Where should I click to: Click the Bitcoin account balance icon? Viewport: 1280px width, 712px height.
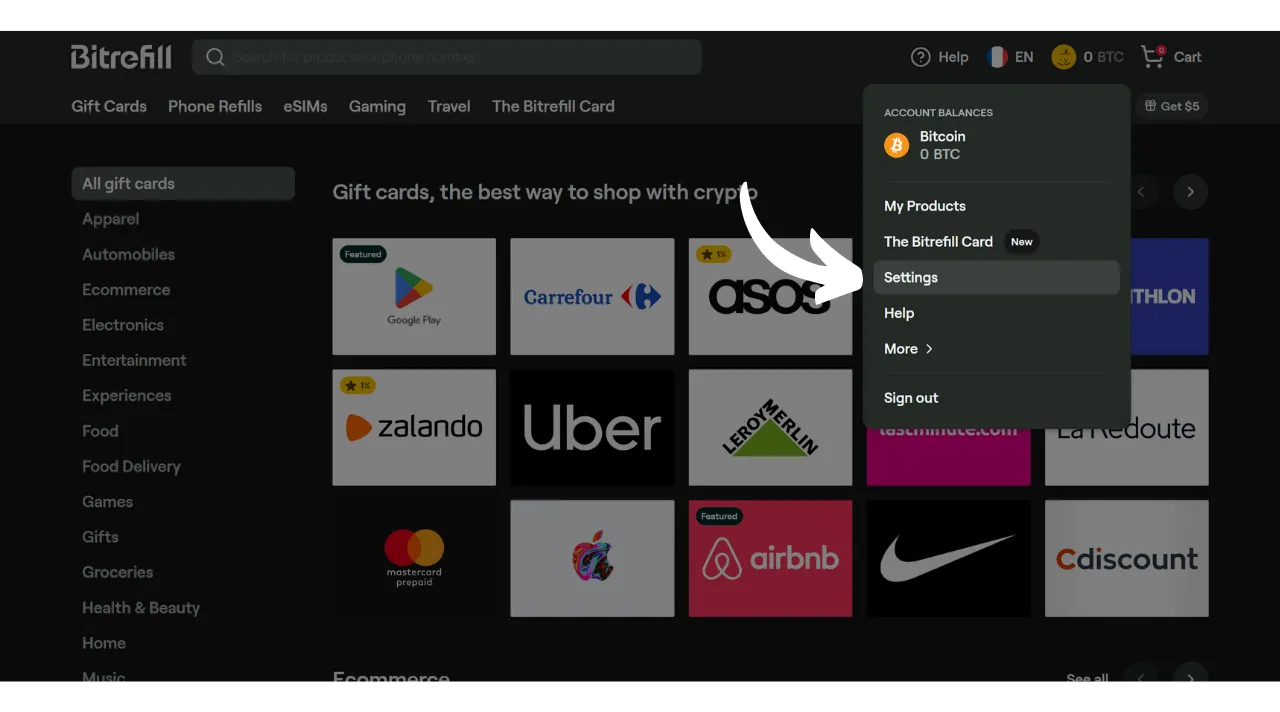pos(896,146)
